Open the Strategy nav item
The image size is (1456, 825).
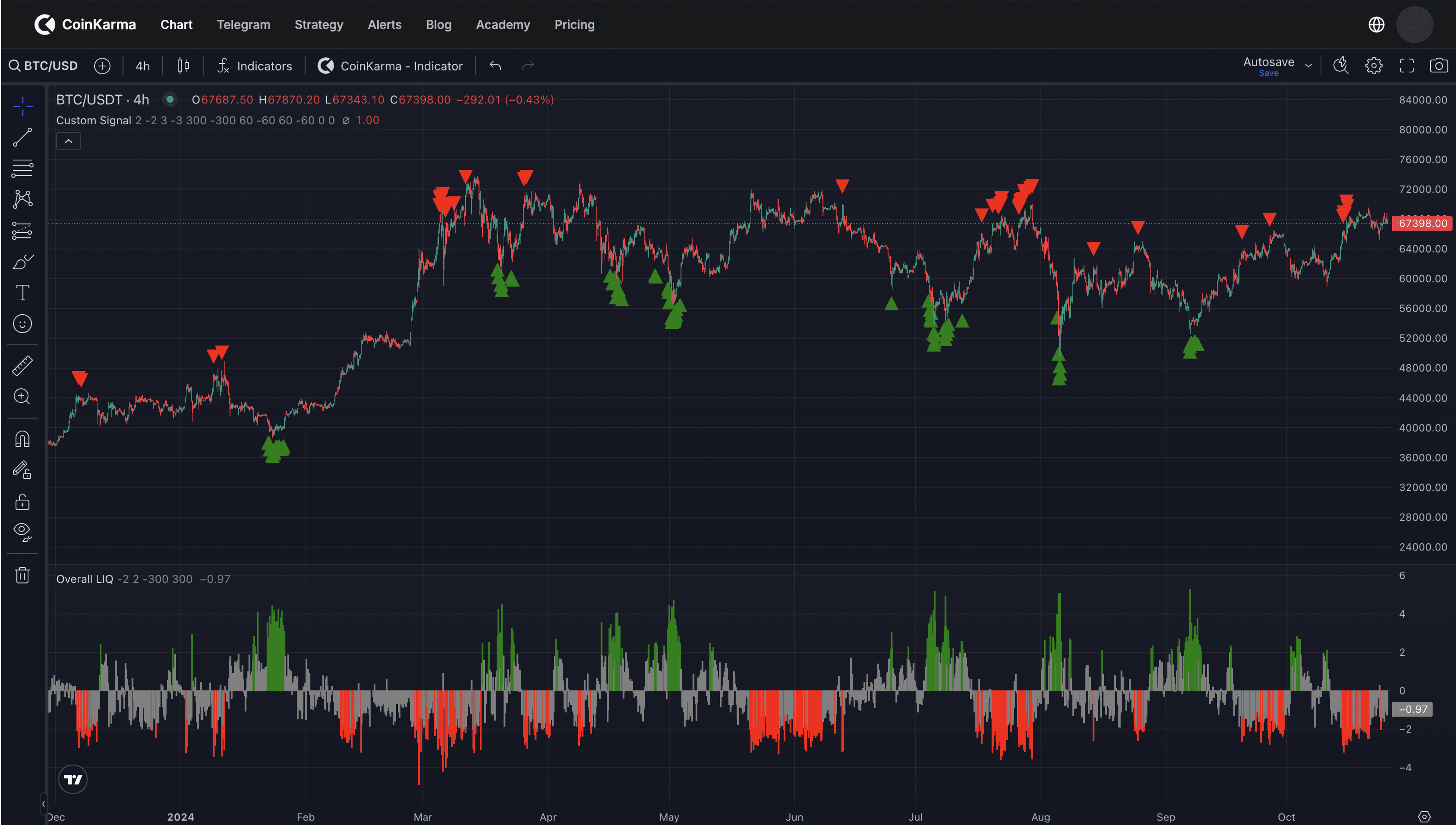pyautogui.click(x=318, y=24)
